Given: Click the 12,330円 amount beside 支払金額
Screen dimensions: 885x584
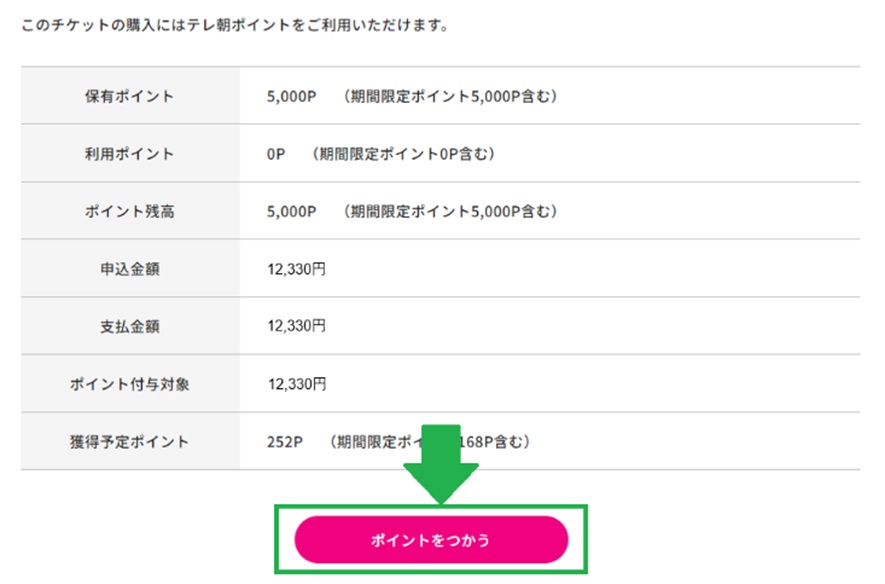Looking at the screenshot, I should pyautogui.click(x=296, y=326).
